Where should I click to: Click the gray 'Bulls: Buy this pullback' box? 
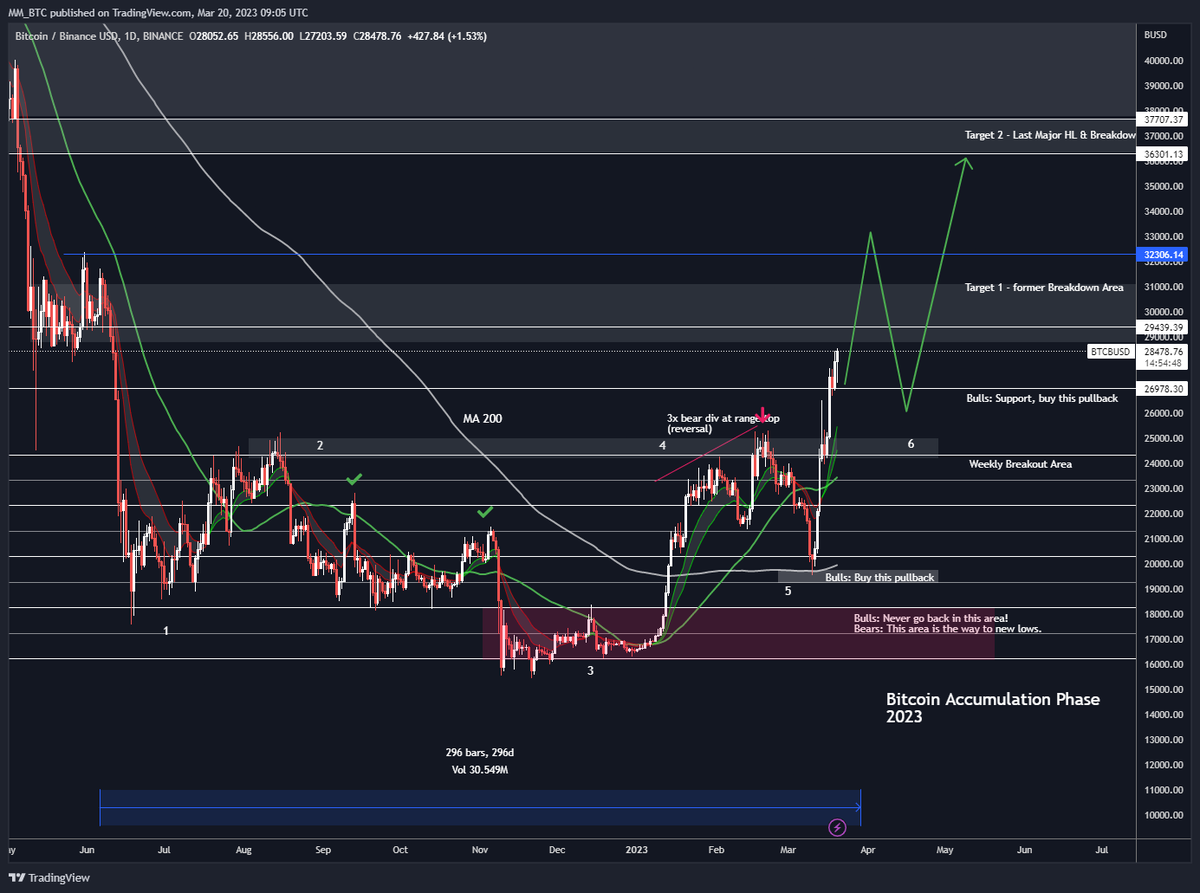[x=858, y=577]
